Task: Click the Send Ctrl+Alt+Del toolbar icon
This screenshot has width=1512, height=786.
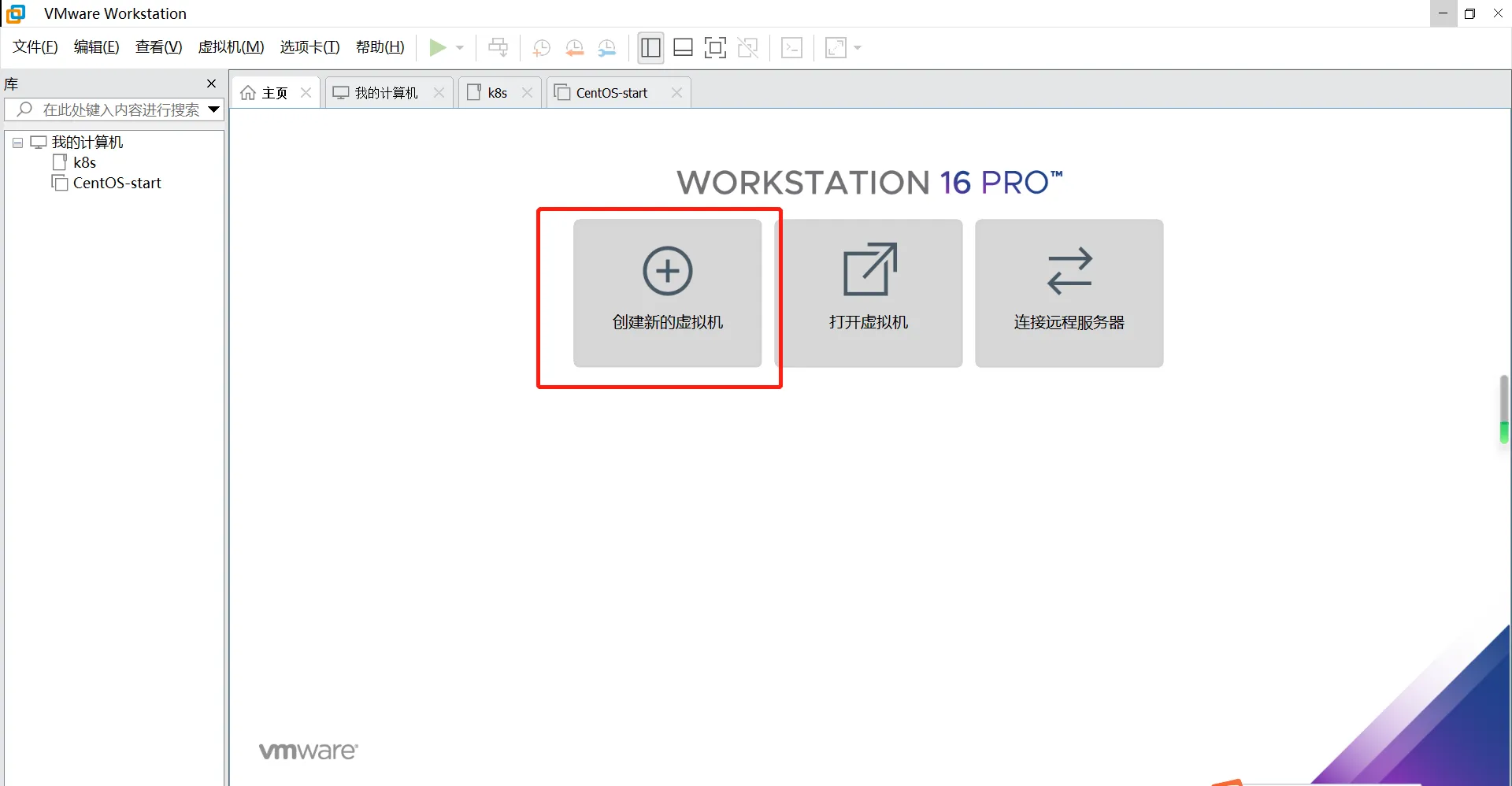Action: 498,47
